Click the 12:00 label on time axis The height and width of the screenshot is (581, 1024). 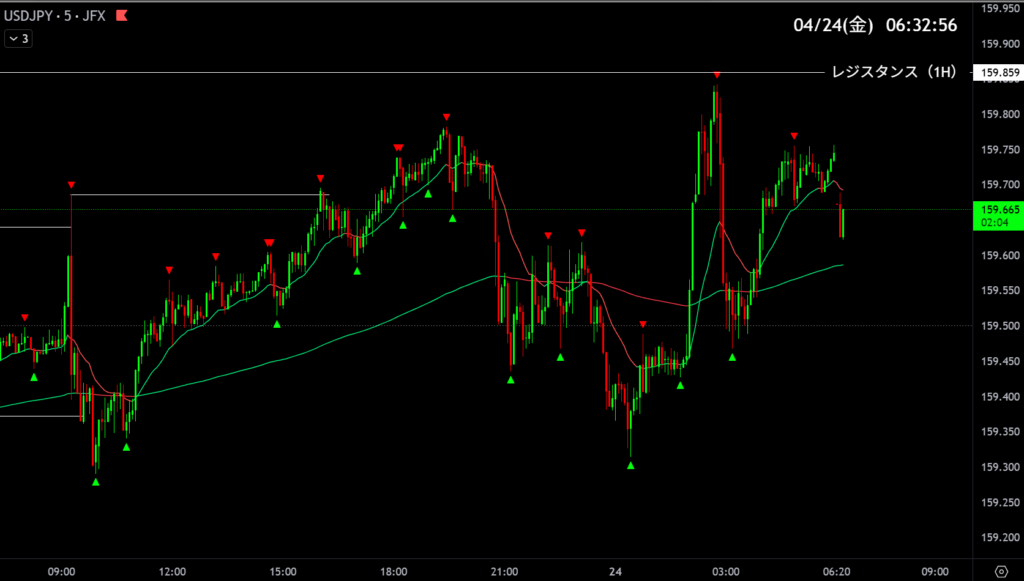(x=172, y=571)
